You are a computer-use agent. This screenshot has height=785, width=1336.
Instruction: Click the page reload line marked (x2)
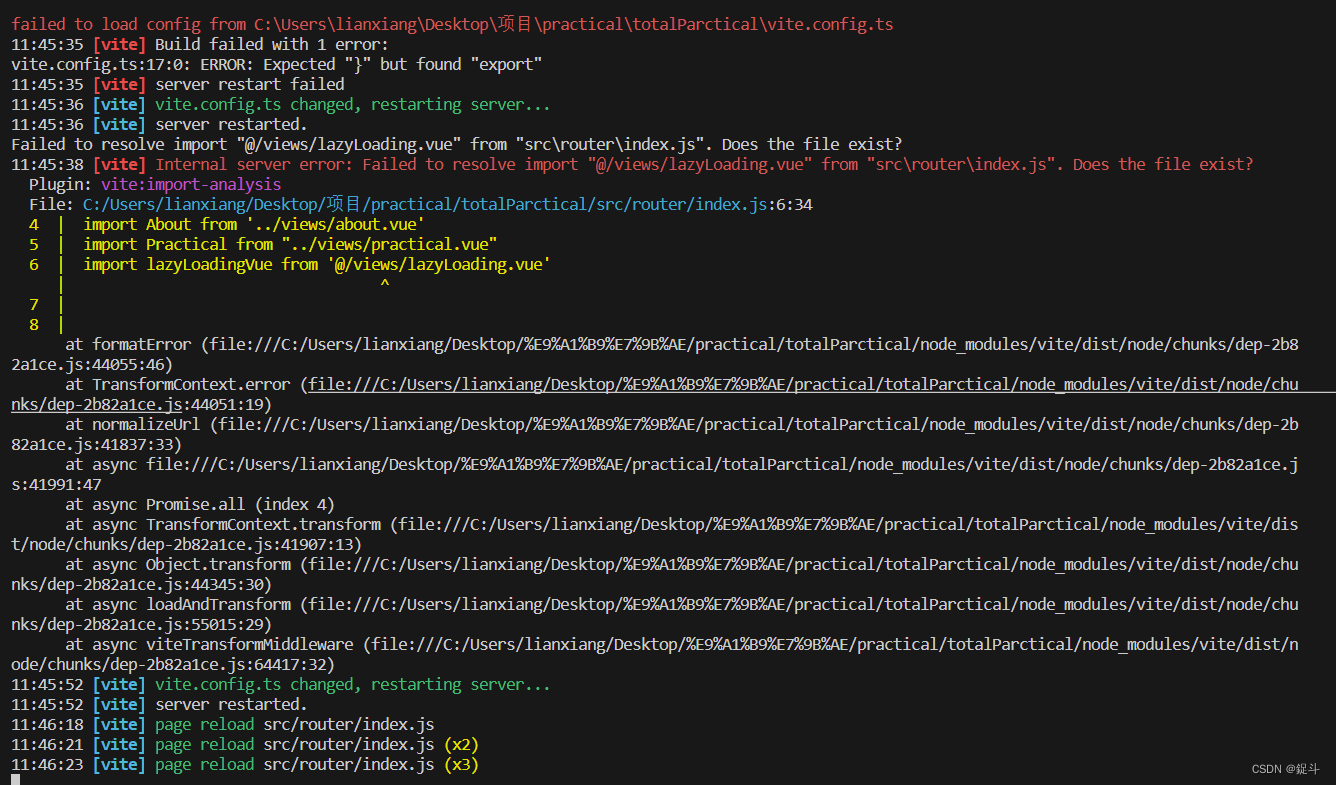click(x=245, y=744)
